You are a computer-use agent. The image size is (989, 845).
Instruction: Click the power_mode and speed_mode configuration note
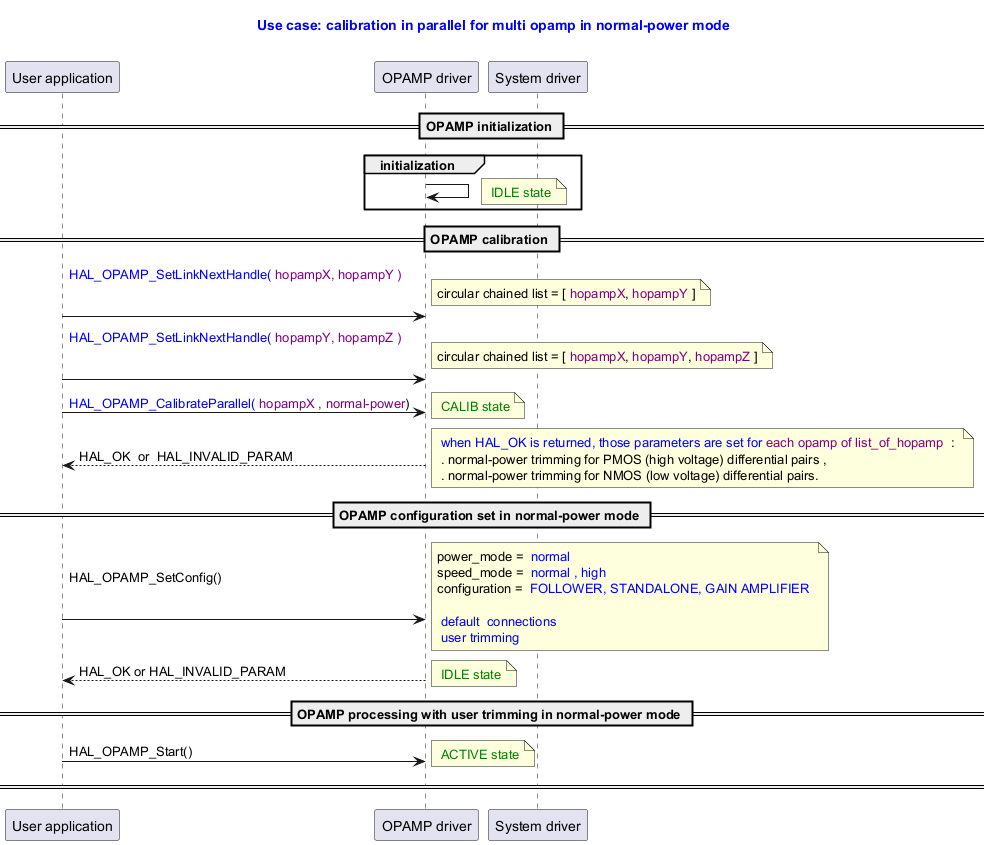coord(629,597)
